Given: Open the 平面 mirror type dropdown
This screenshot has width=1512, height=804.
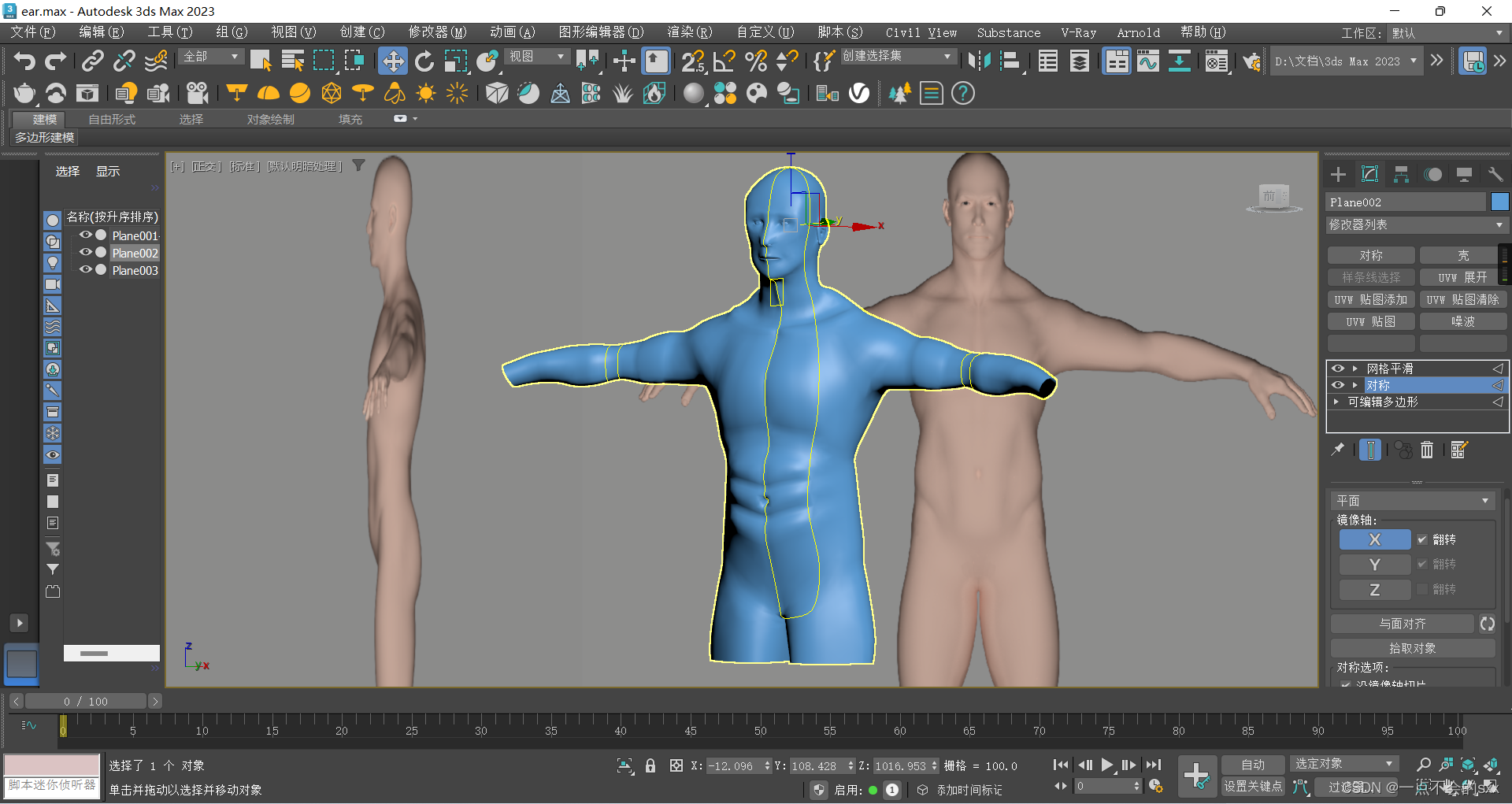Looking at the screenshot, I should (x=1413, y=501).
